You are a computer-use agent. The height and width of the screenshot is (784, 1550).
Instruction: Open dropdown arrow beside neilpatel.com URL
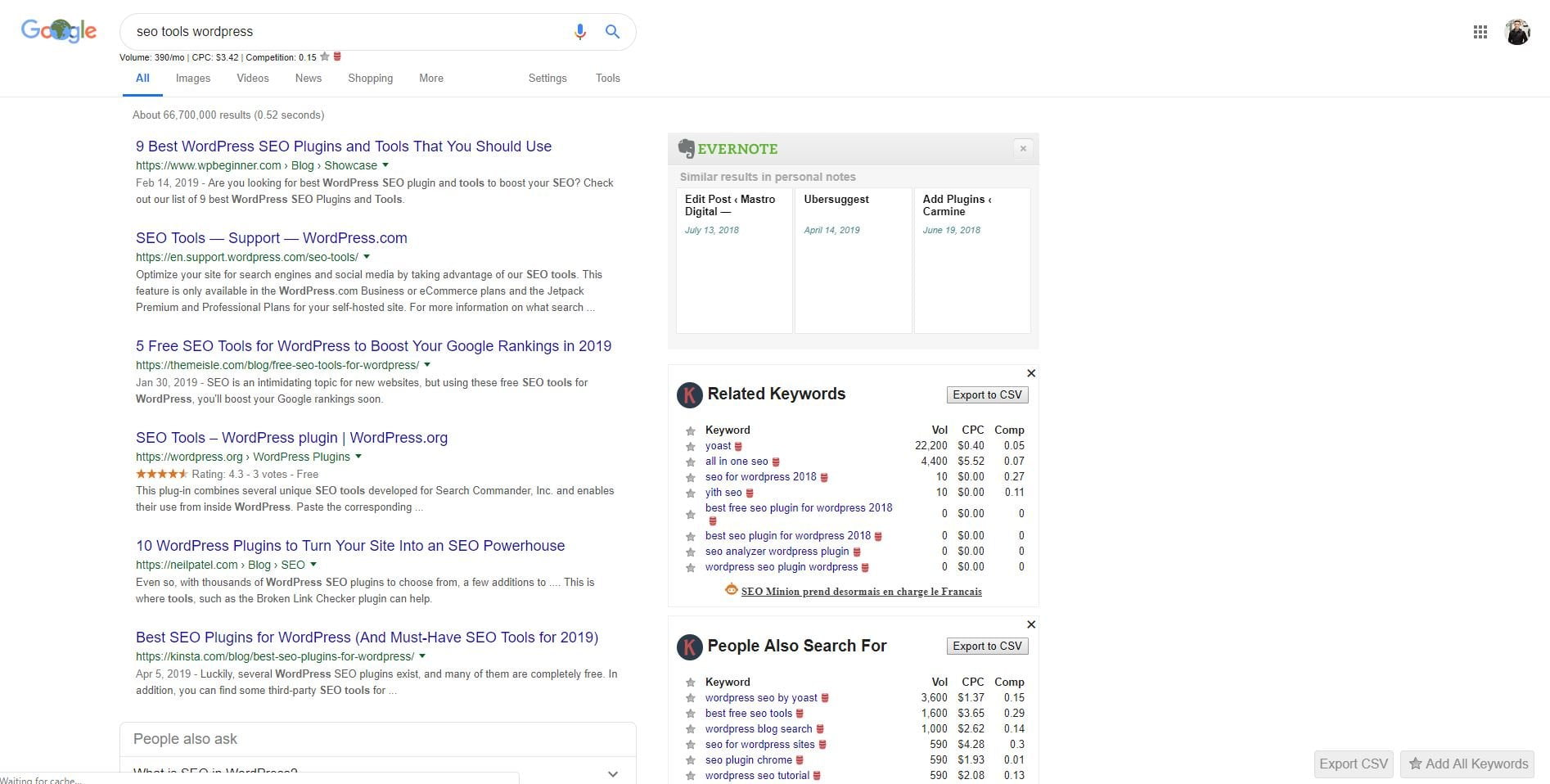coord(313,565)
